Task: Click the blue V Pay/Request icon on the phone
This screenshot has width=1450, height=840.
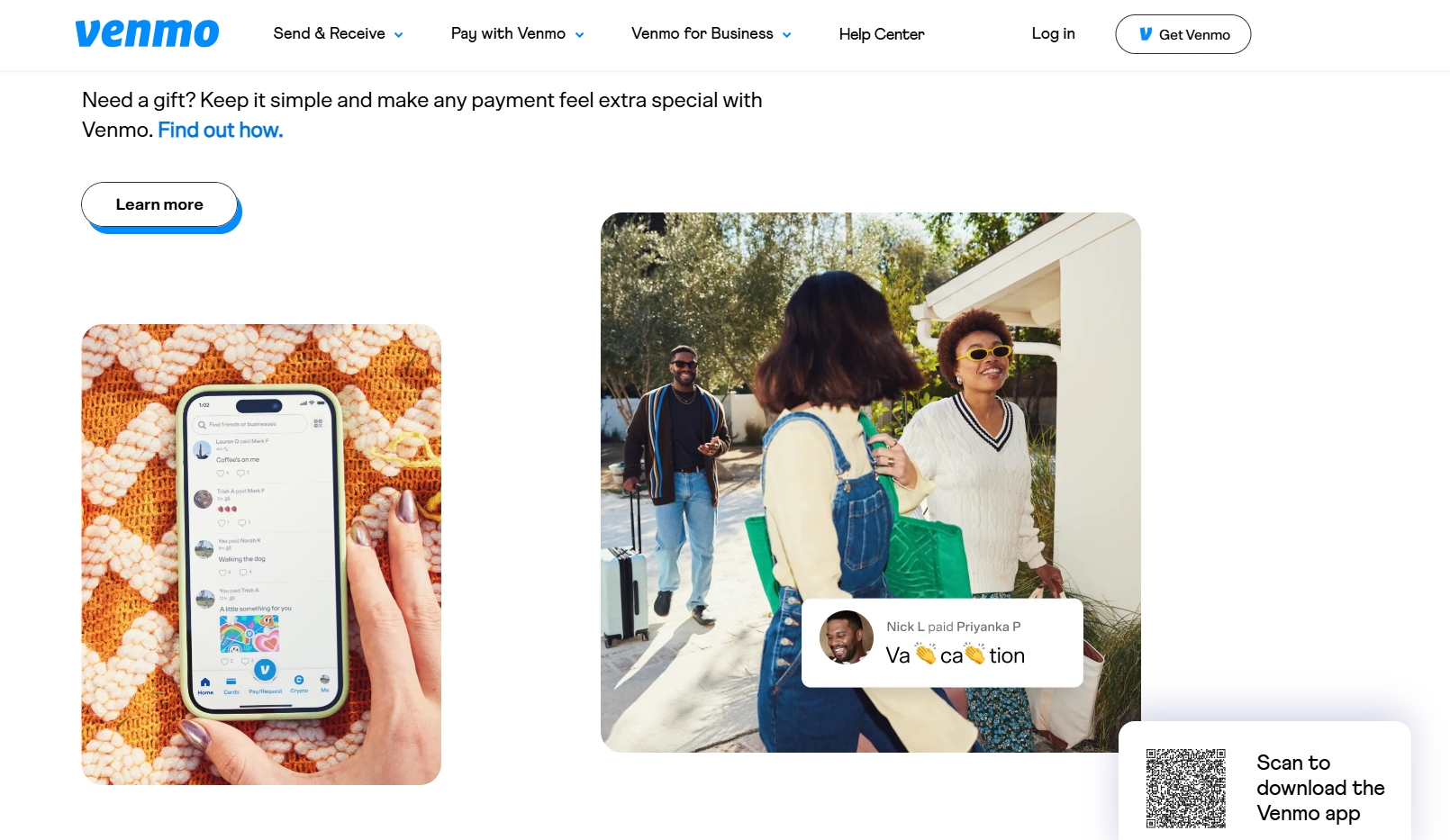Action: 265,670
